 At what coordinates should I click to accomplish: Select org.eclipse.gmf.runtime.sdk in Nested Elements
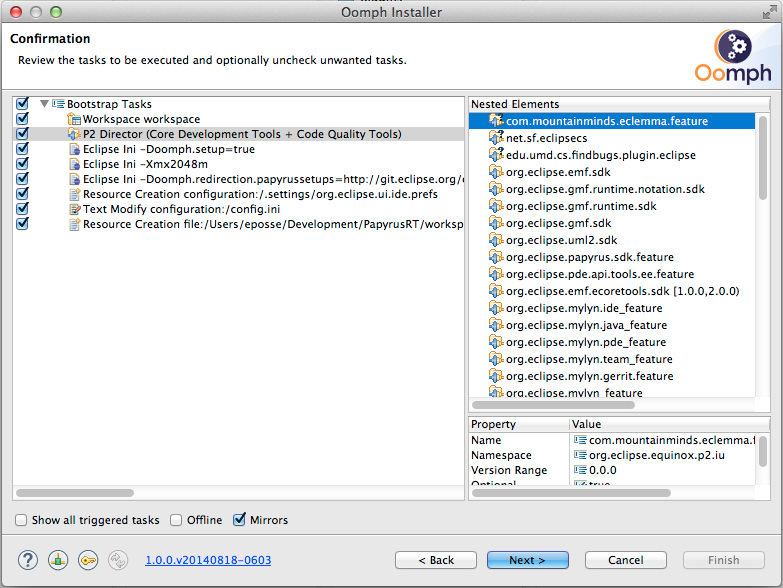[x=581, y=206]
